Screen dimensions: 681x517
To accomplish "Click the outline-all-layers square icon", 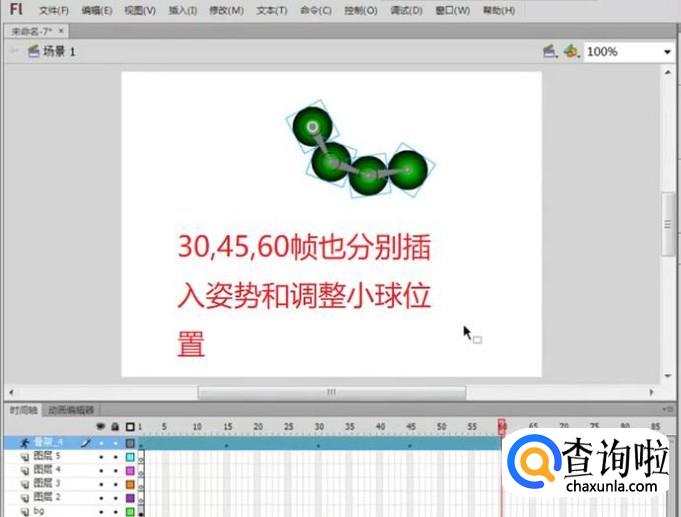I will pyautogui.click(x=130, y=427).
